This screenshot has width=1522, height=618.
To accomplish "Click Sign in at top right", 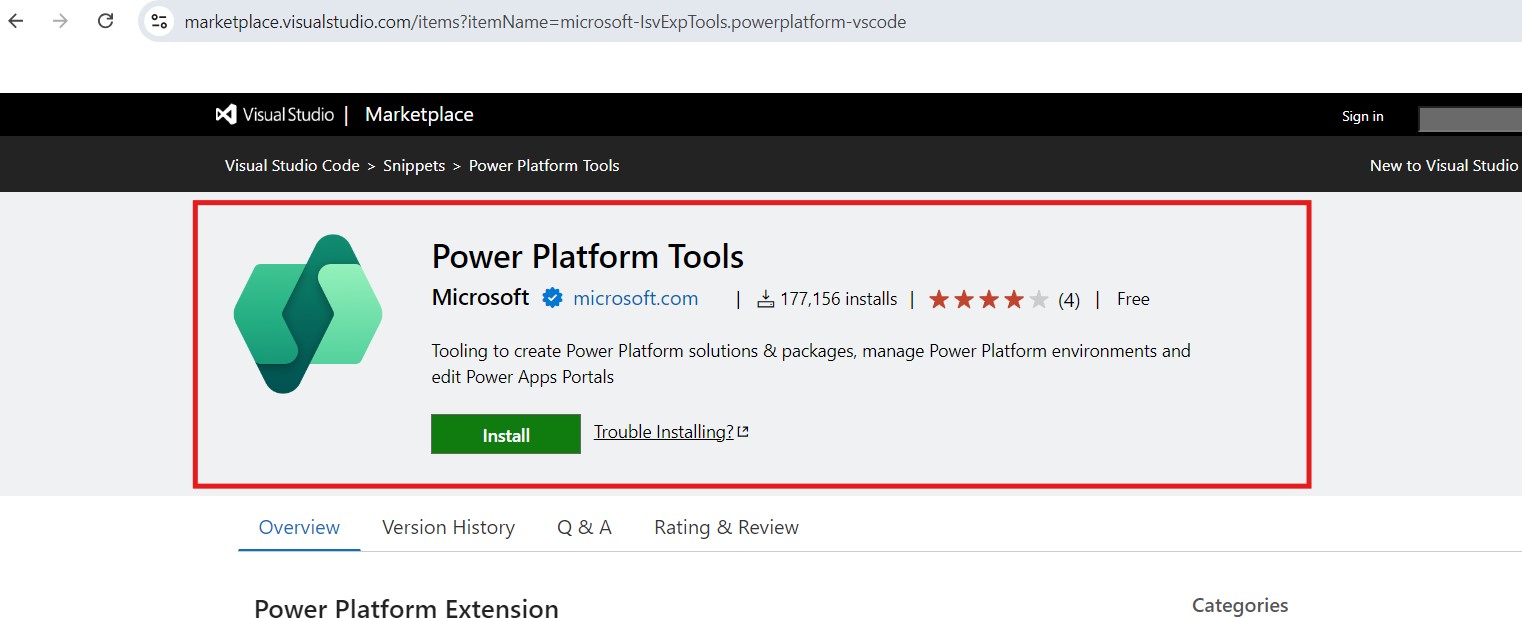I will tap(1362, 116).
